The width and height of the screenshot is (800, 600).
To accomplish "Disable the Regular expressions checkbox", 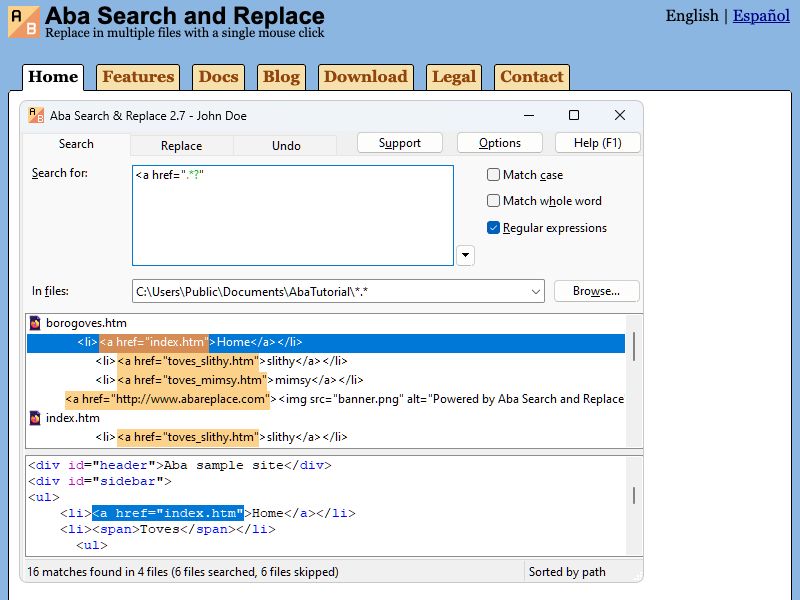I will click(493, 227).
